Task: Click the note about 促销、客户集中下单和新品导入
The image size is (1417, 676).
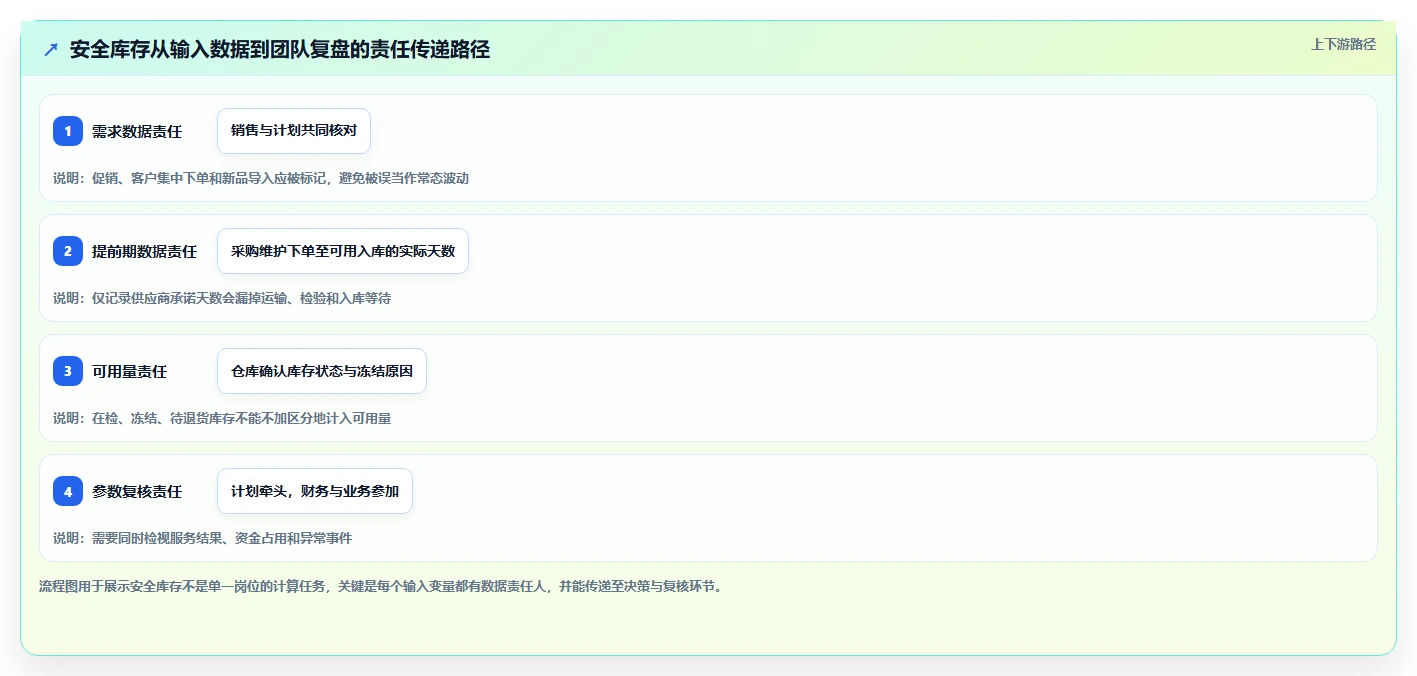Action: point(261,178)
